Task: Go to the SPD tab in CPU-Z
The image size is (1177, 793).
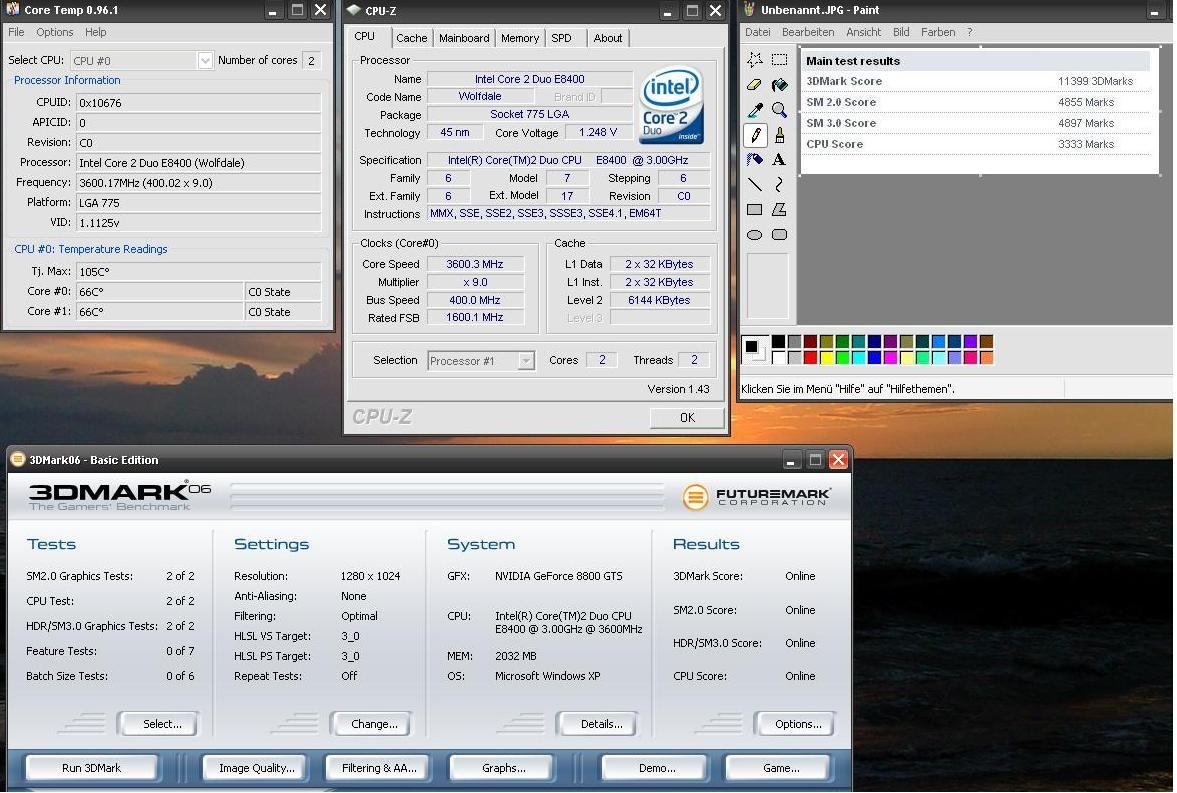Action: (561, 38)
